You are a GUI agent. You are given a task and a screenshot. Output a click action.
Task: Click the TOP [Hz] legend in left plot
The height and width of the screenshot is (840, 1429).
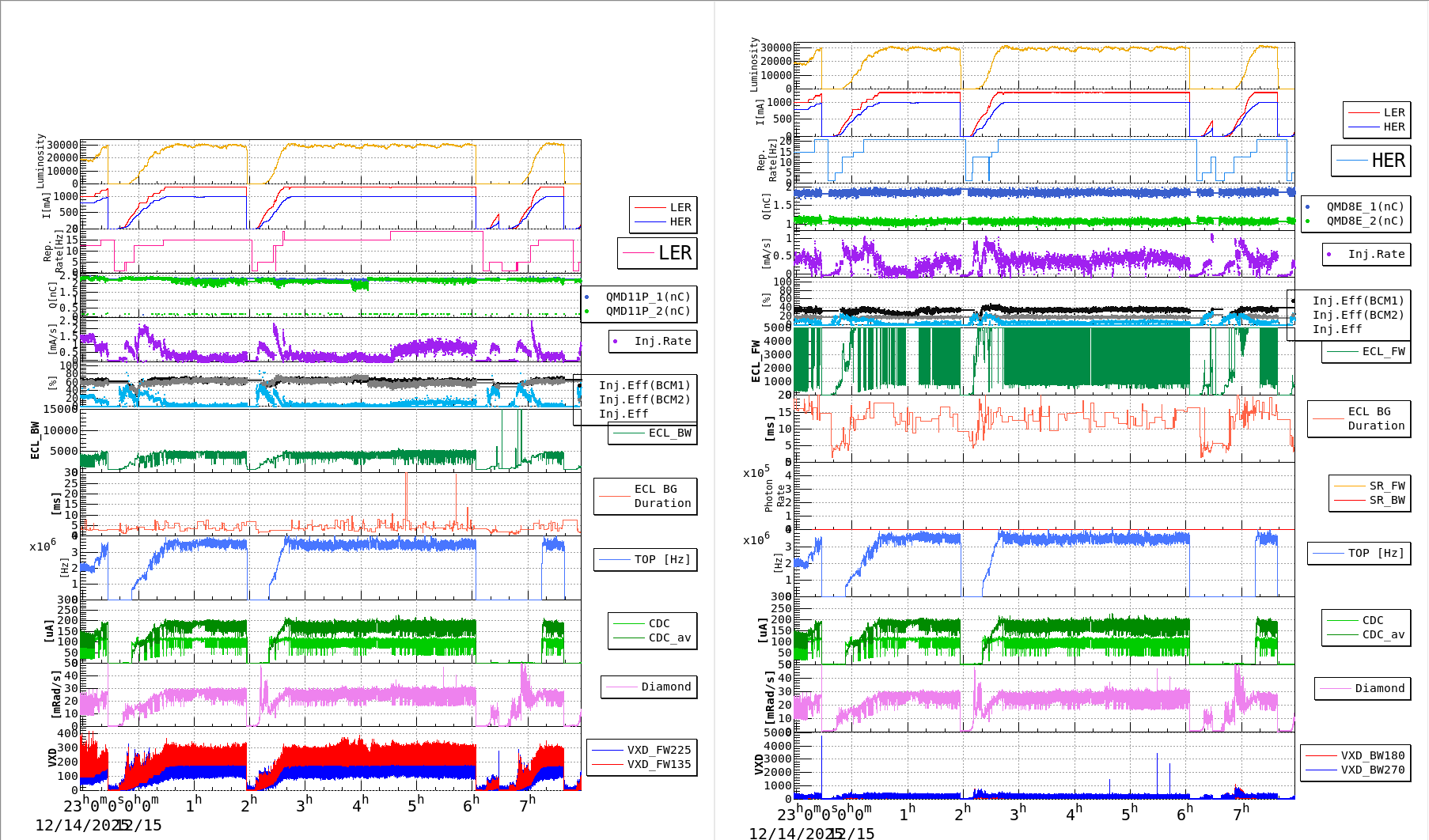click(x=646, y=560)
